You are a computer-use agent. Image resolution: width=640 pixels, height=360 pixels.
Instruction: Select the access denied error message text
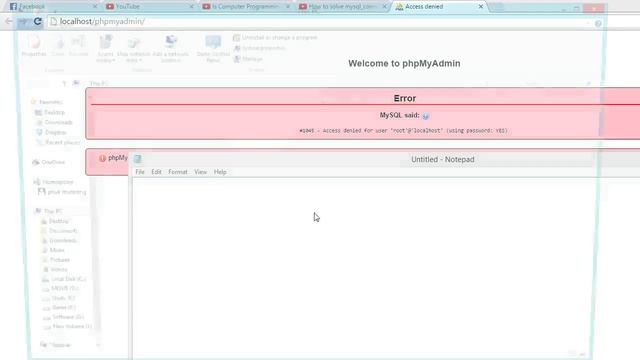pyautogui.click(x=403, y=131)
